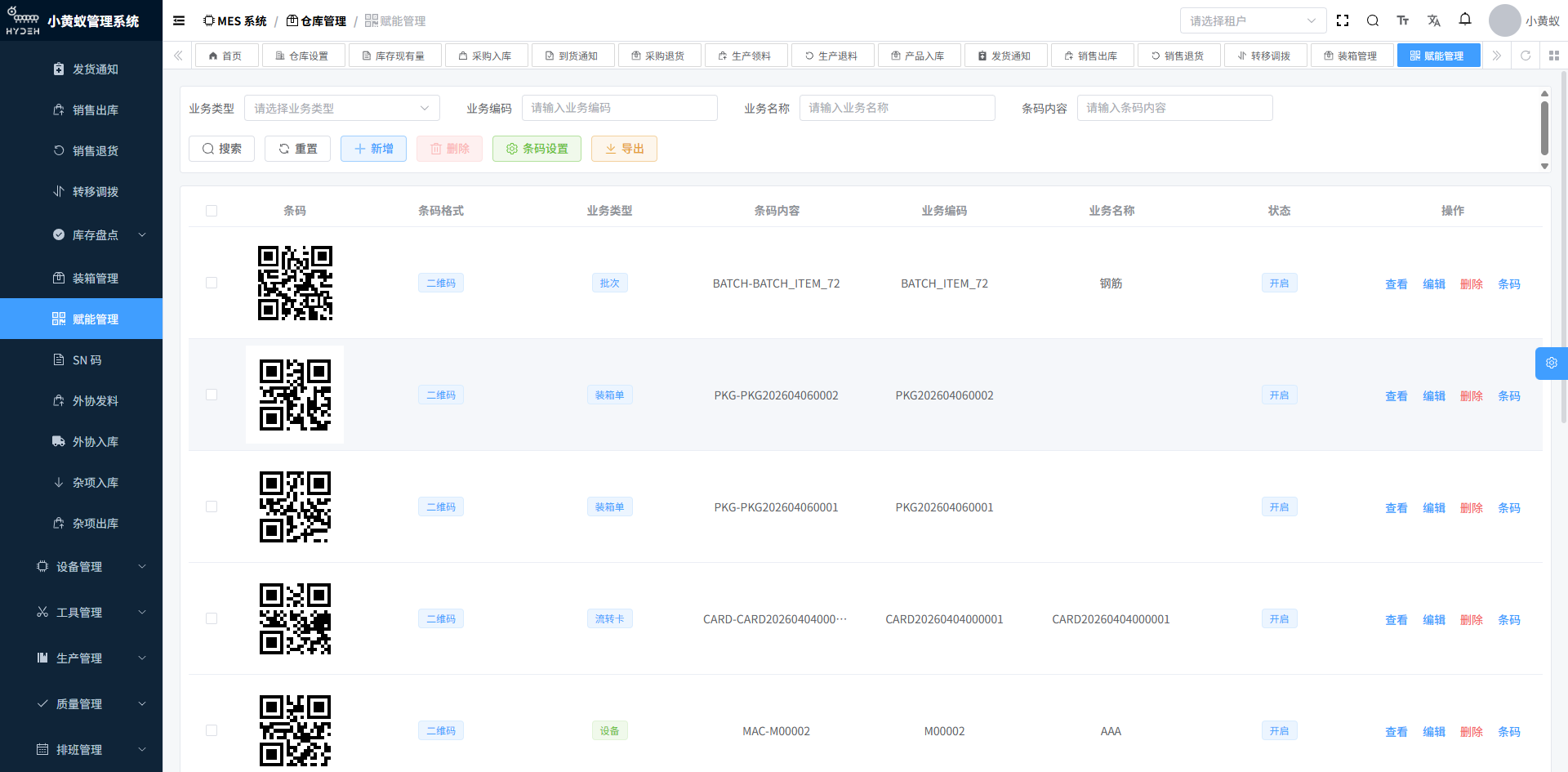The image size is (1568, 772).
Task: Go to MES 系统 breadcrumb
Action: tap(235, 20)
